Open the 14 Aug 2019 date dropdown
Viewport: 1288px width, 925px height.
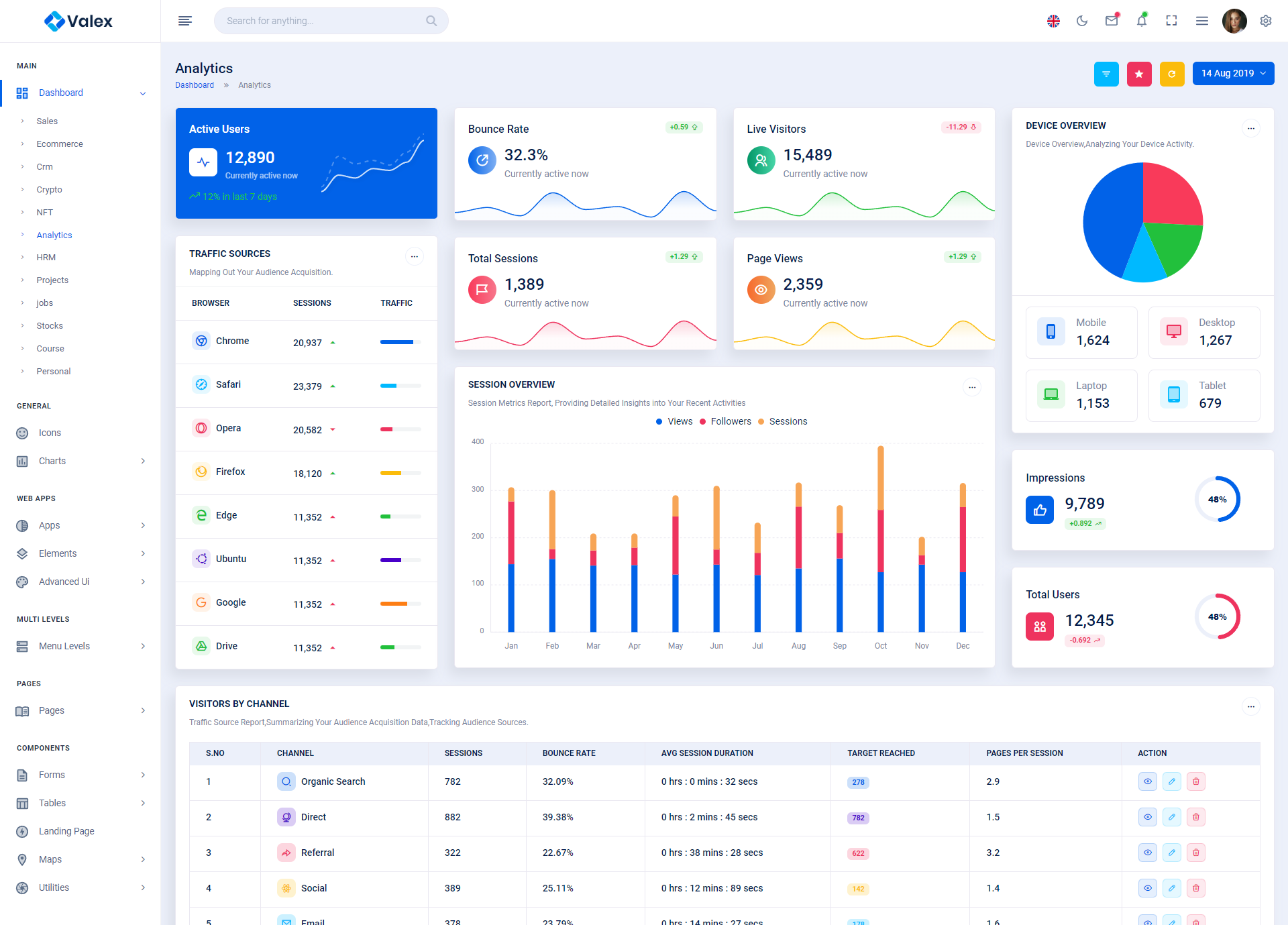[x=1233, y=73]
